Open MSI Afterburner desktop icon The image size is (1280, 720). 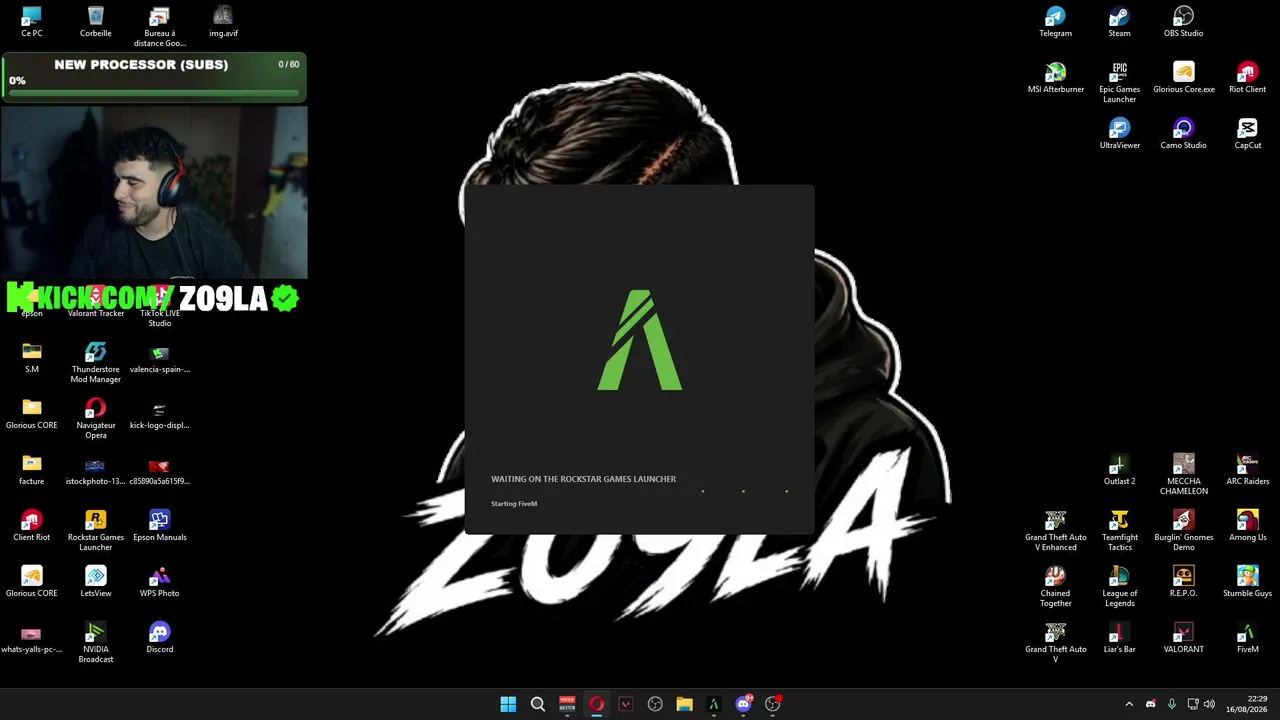tap(1055, 78)
